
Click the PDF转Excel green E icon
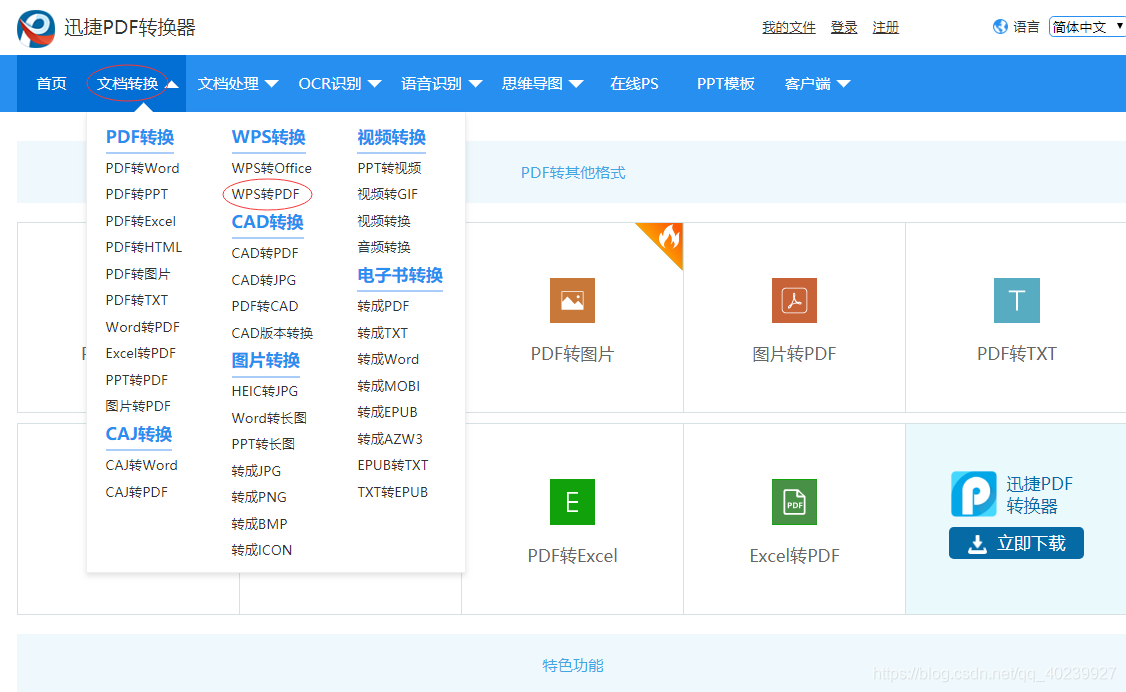pyautogui.click(x=572, y=502)
